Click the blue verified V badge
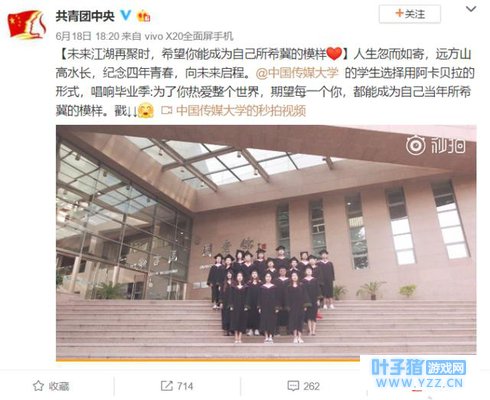Screen dimensions: 490x400 [x=126, y=15]
